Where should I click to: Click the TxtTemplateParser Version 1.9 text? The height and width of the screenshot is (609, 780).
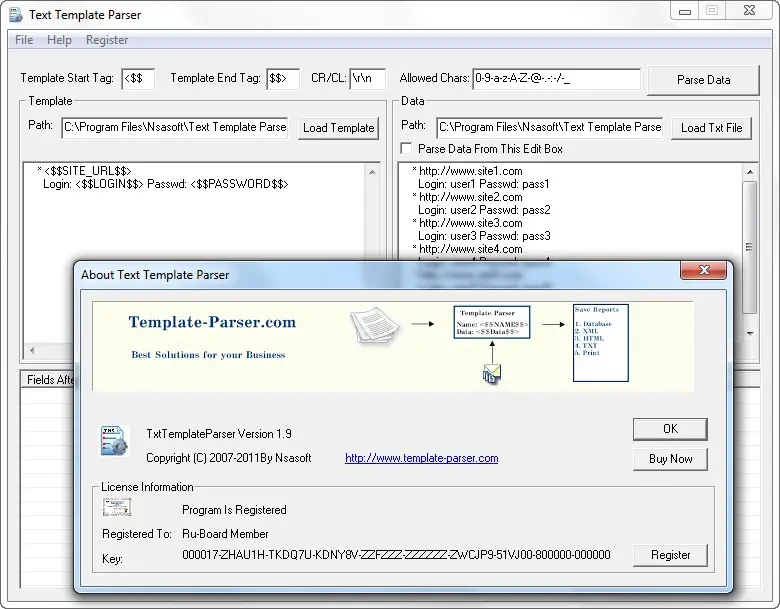tap(219, 434)
